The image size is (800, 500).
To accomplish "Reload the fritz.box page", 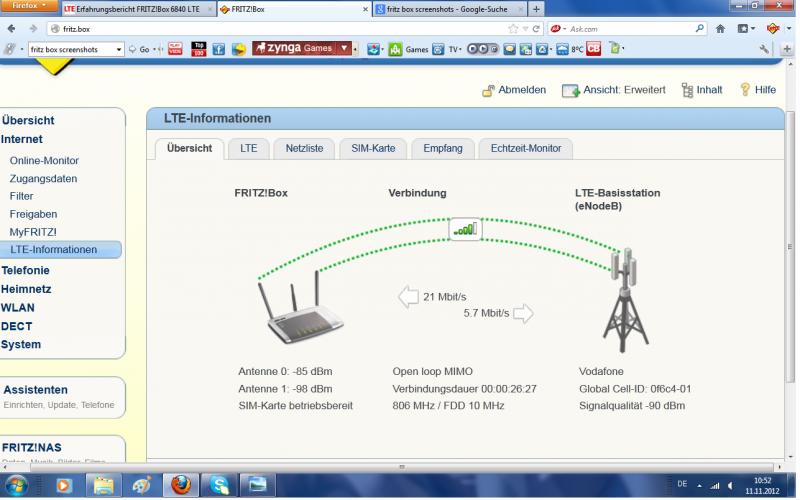I will 536,29.
